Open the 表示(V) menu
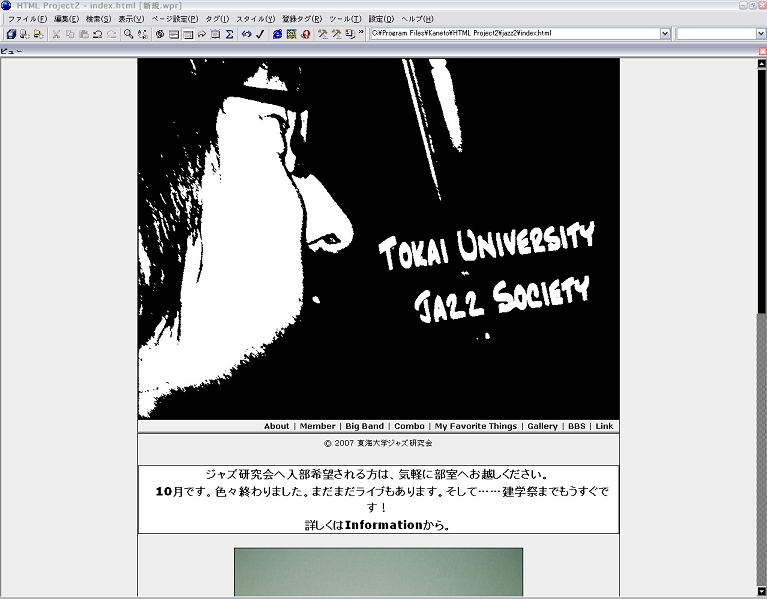This screenshot has width=767, height=599. (x=131, y=19)
